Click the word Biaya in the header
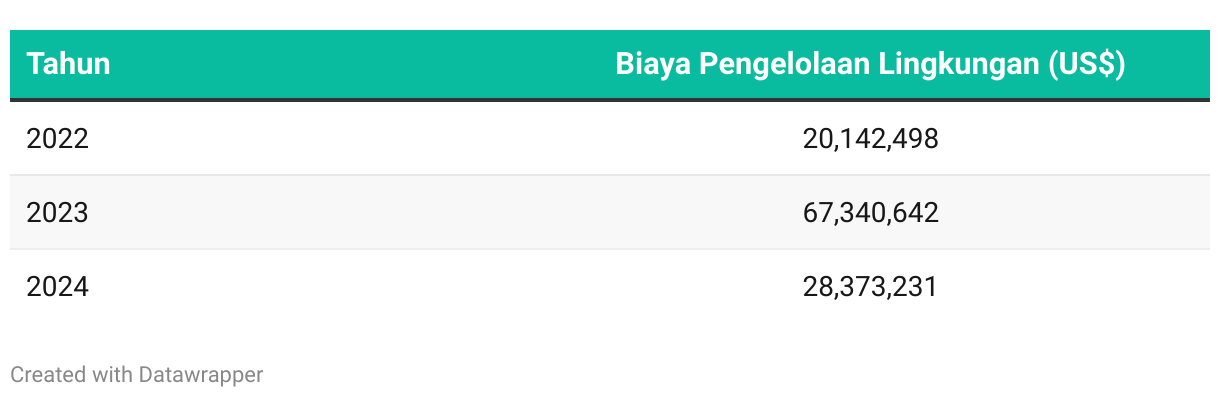This screenshot has height=398, width=1220. (653, 66)
